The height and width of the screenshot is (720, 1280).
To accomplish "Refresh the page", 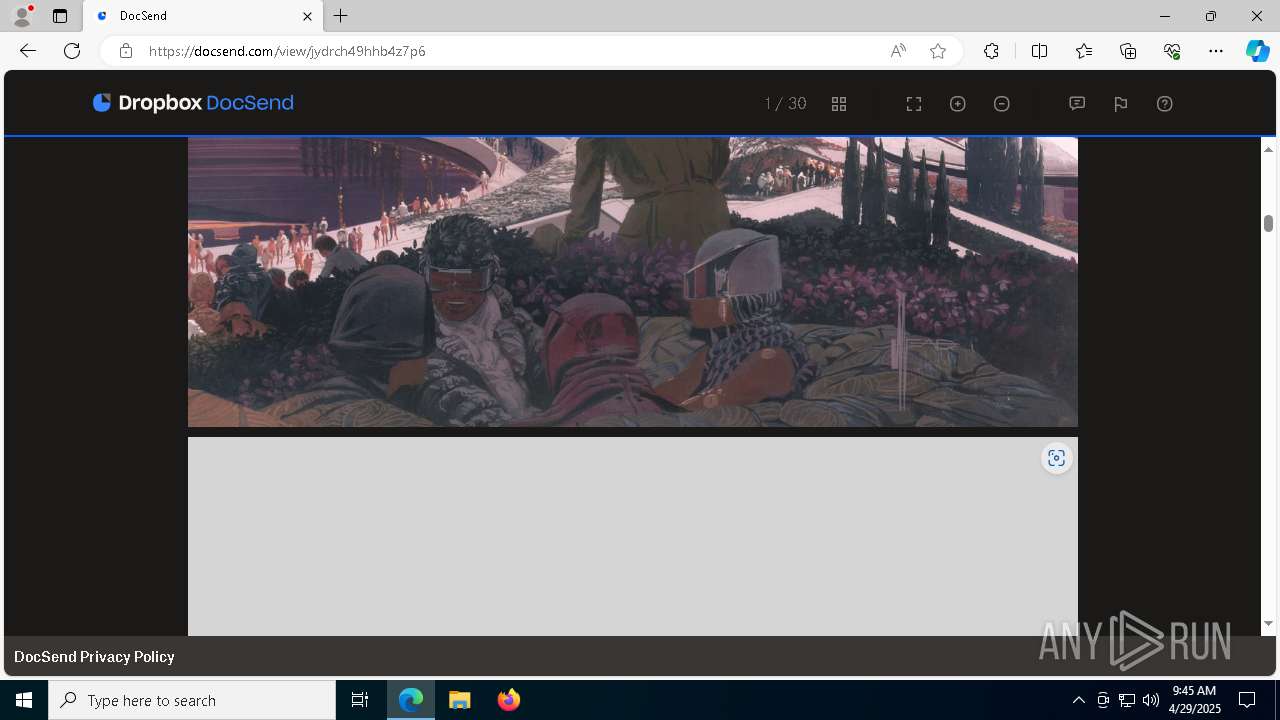I will click(72, 51).
